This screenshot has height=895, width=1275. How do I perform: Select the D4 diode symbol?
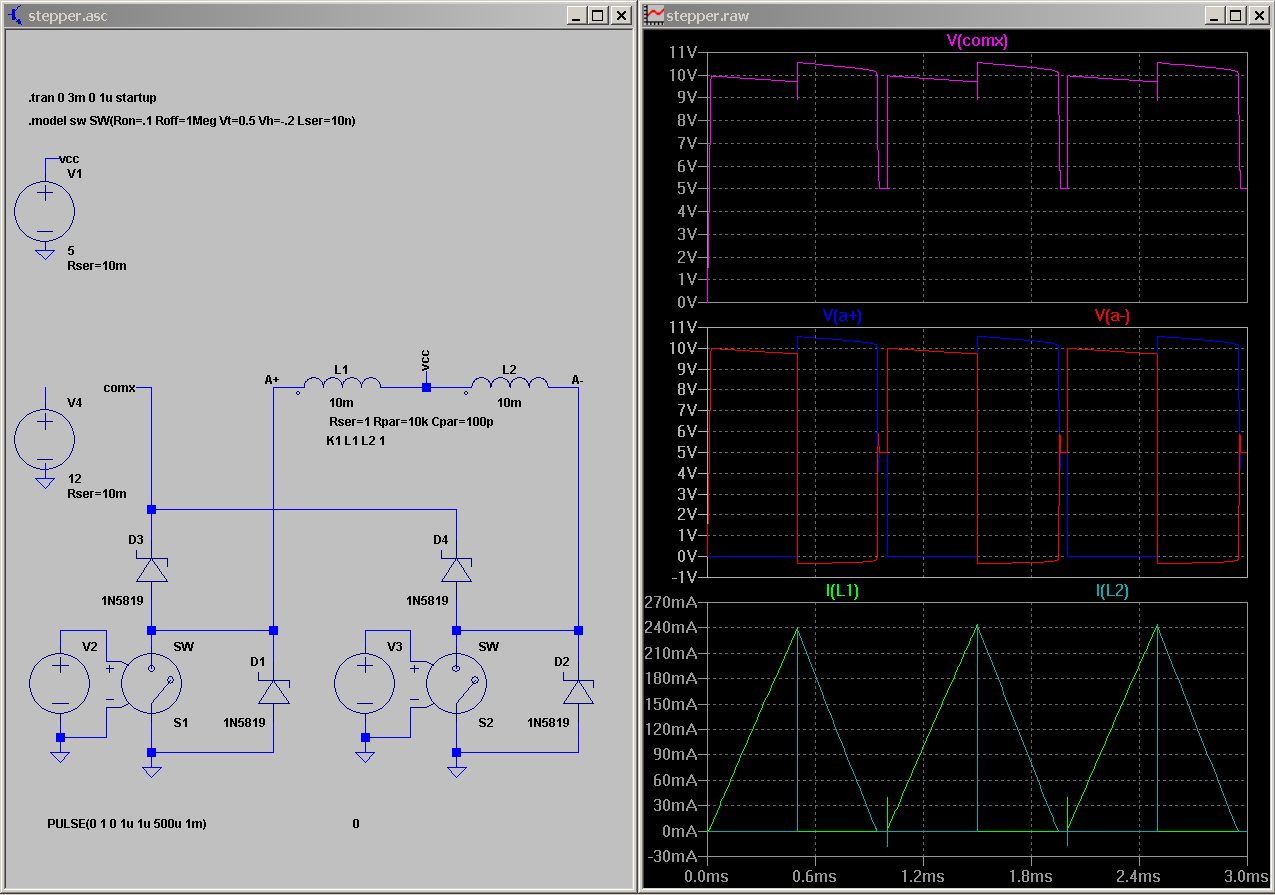tap(456, 570)
